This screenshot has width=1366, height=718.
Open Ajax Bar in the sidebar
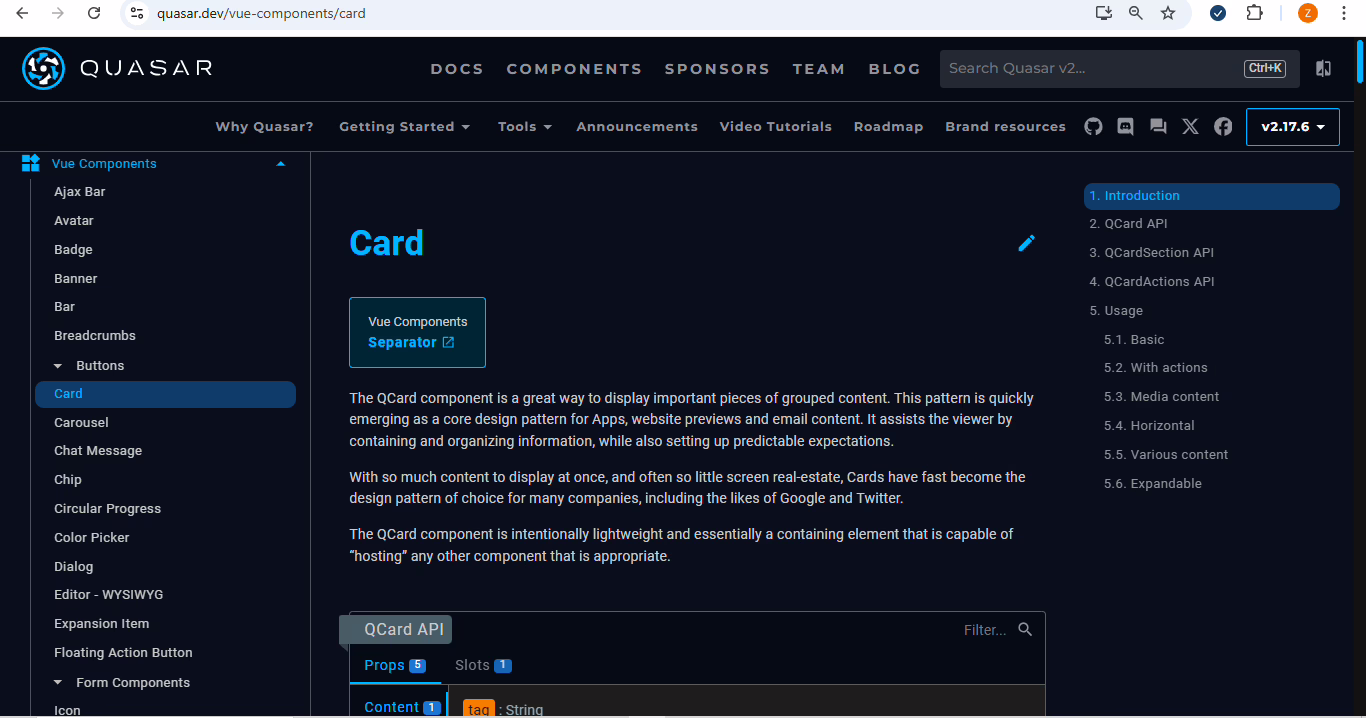(80, 191)
